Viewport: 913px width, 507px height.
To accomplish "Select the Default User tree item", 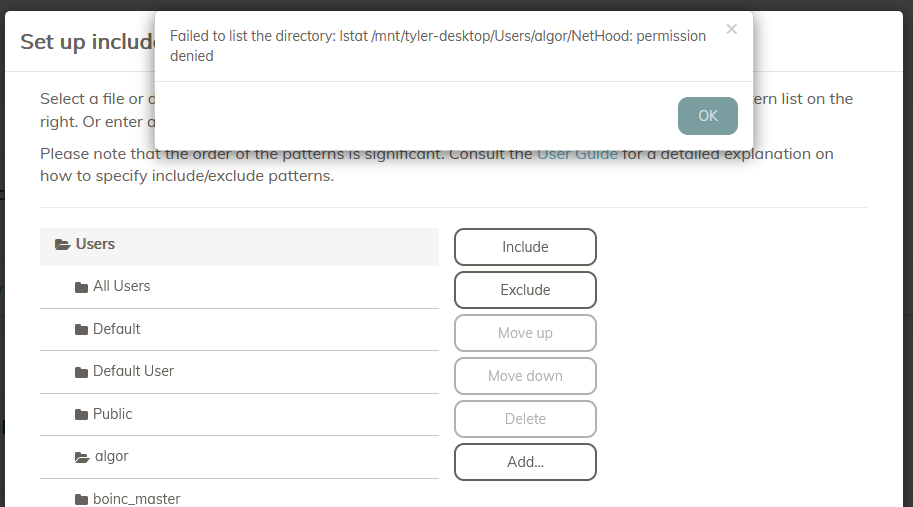I will [x=133, y=371].
